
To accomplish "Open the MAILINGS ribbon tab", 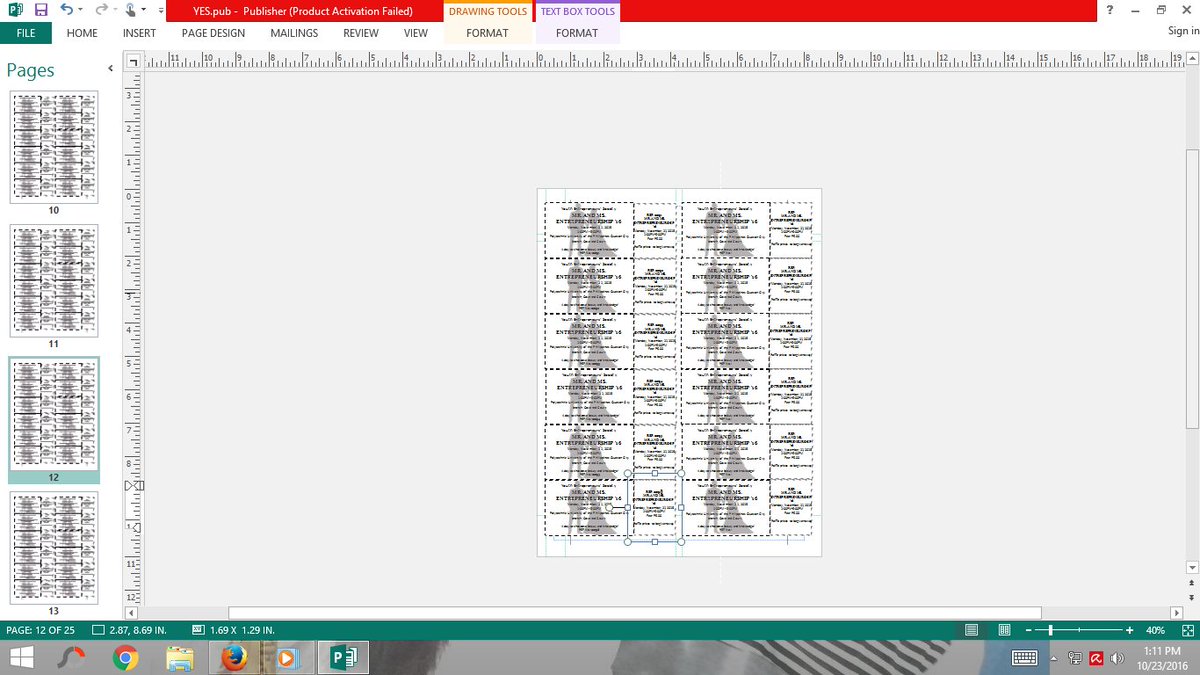I will [x=294, y=33].
